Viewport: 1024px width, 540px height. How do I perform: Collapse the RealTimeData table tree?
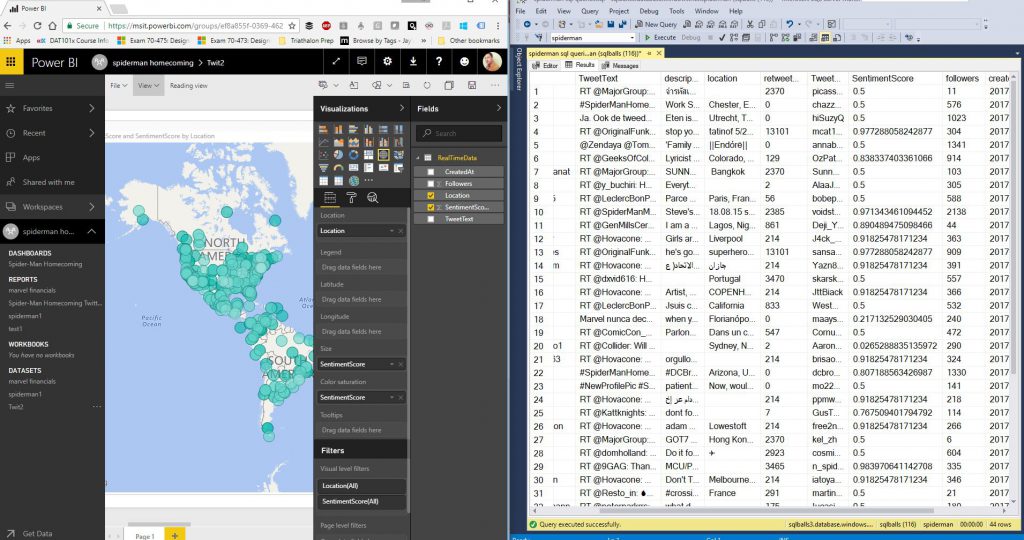(x=418, y=157)
